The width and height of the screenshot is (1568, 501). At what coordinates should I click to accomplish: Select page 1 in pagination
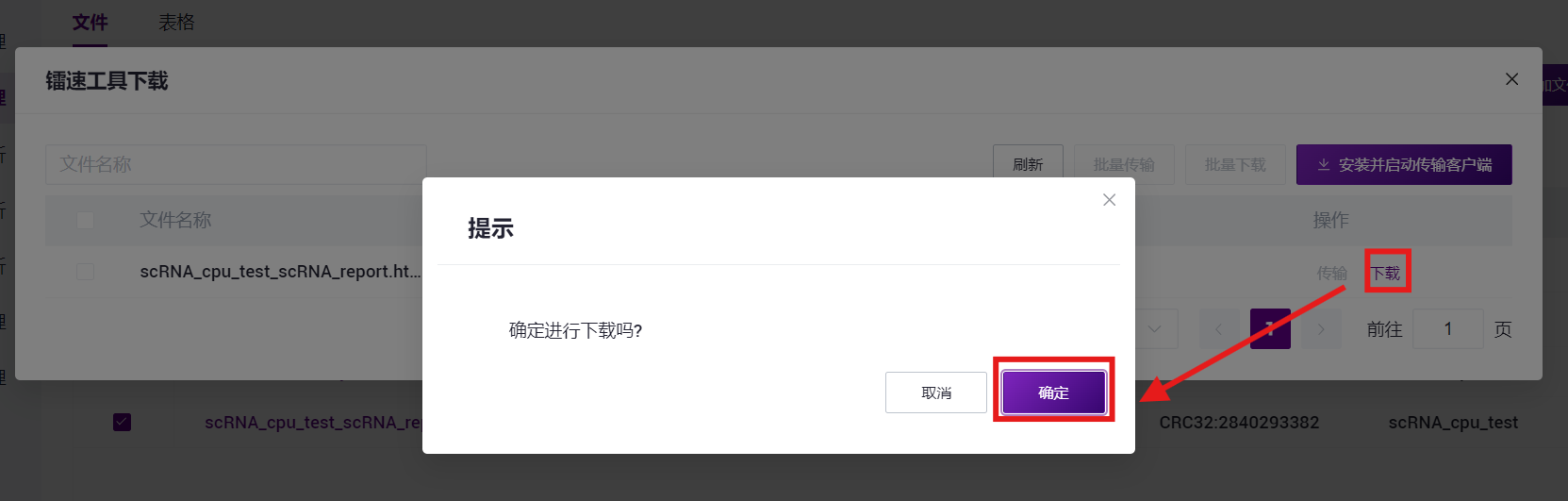coord(1270,329)
